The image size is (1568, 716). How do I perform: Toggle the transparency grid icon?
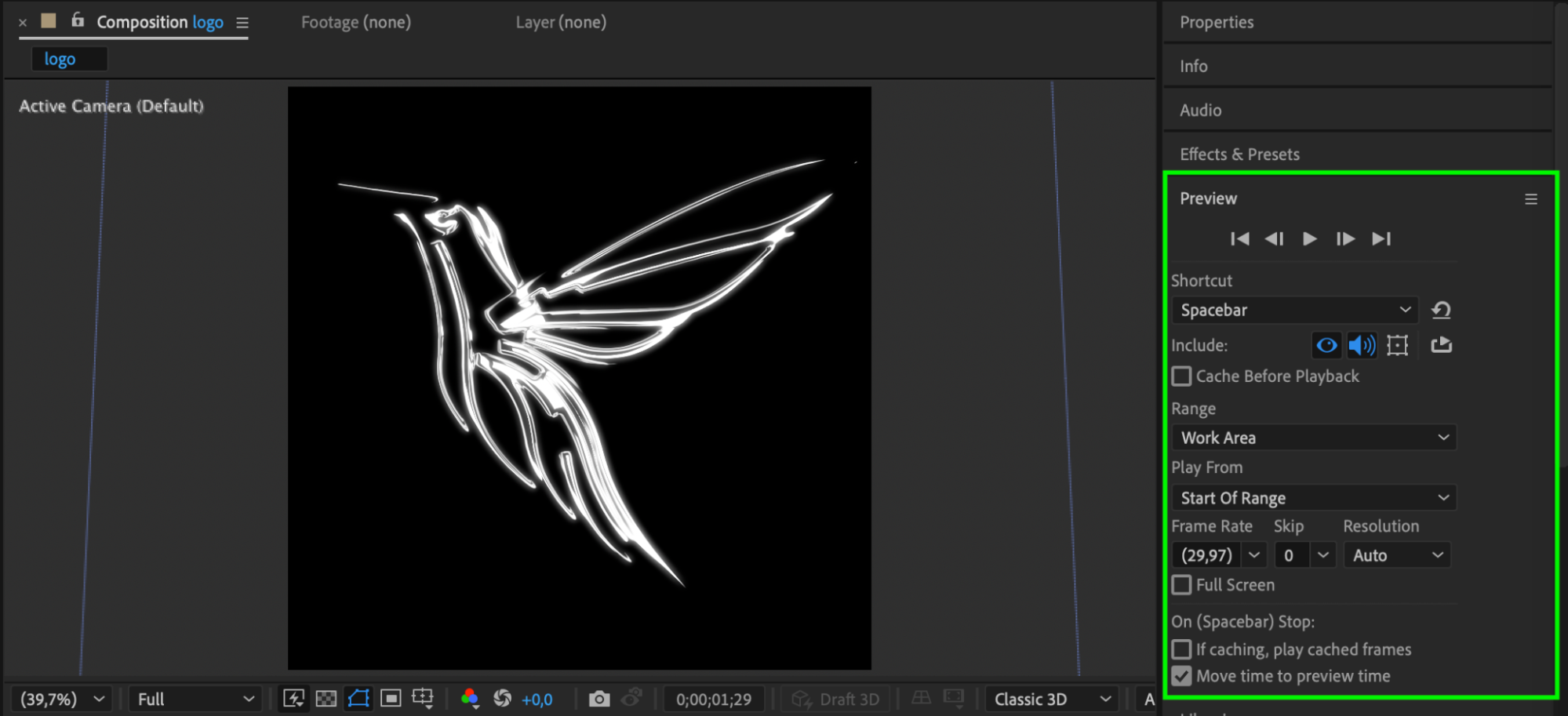326,699
